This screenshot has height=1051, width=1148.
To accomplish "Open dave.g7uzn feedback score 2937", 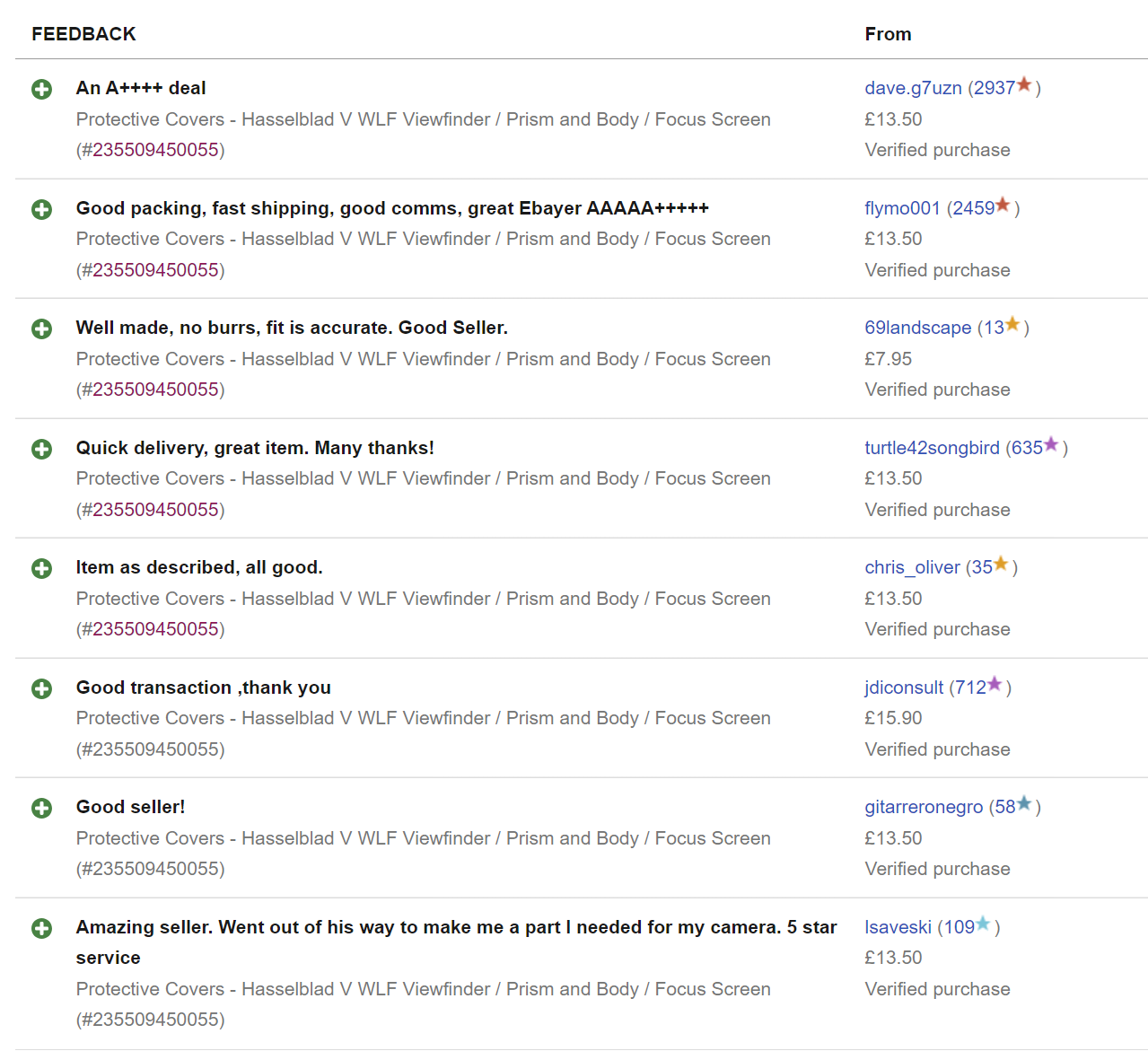I will click(995, 88).
